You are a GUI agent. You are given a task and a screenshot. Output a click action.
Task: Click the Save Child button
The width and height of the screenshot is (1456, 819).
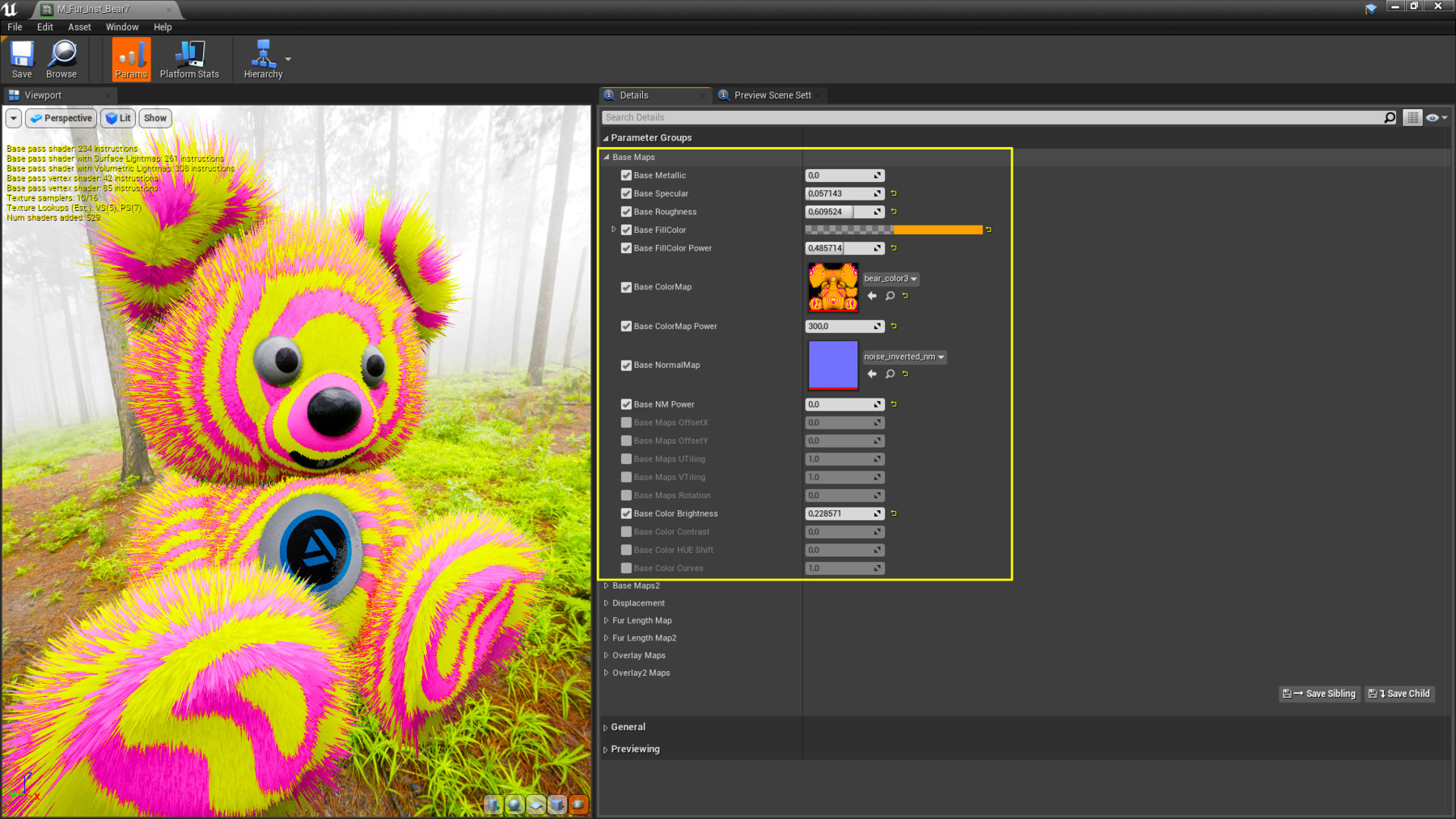1400,694
